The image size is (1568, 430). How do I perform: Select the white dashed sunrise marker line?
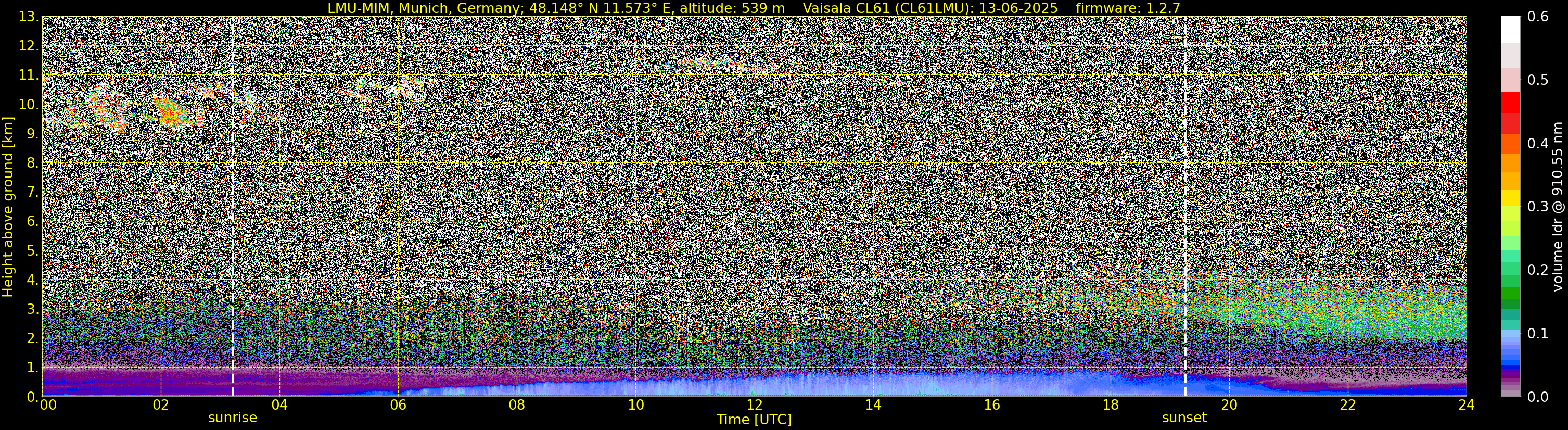pyautogui.click(x=233, y=206)
